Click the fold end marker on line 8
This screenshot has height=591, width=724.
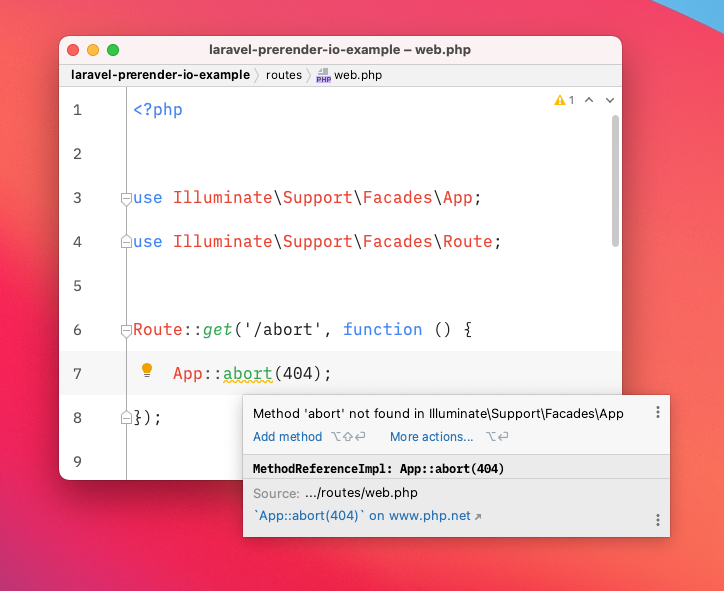(126, 418)
